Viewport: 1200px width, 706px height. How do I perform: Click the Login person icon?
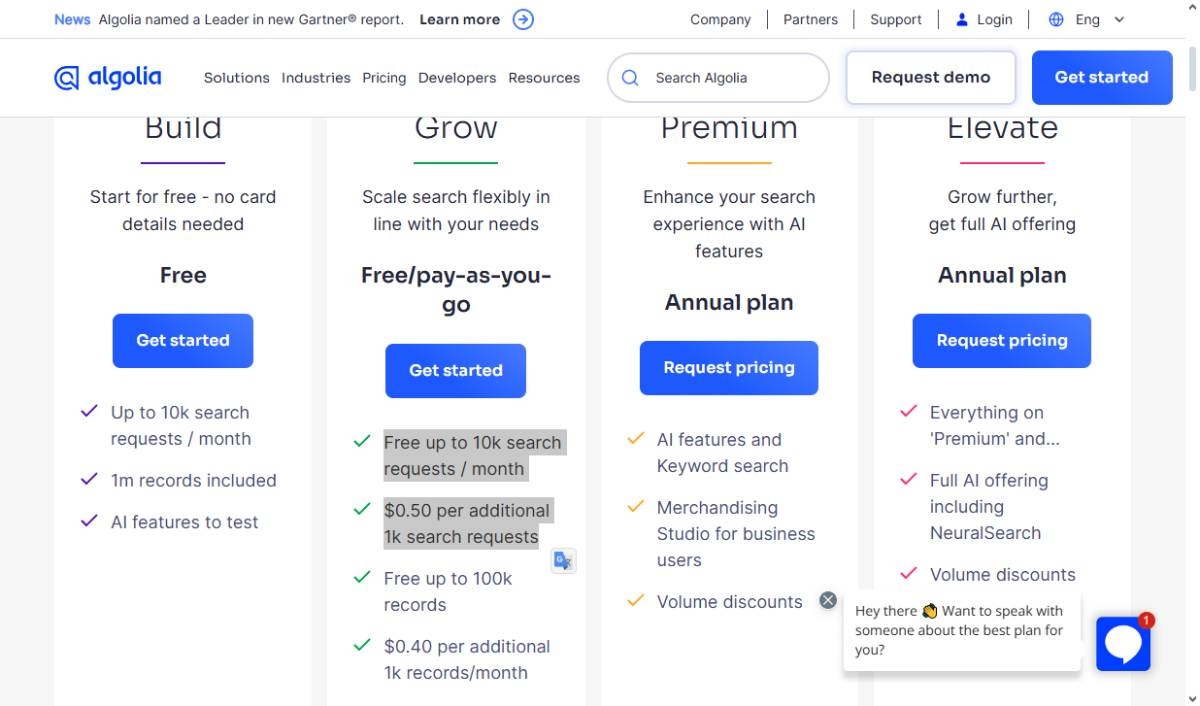pos(962,19)
